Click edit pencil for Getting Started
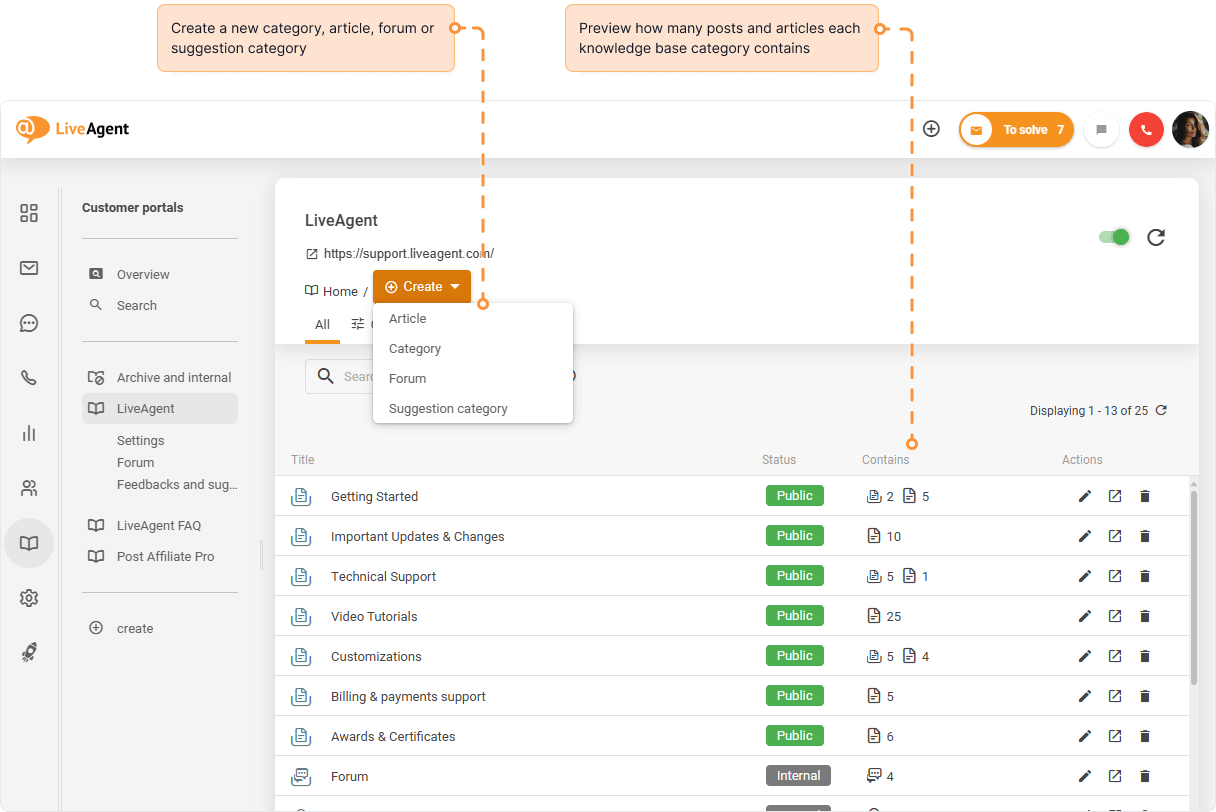 [1085, 497]
